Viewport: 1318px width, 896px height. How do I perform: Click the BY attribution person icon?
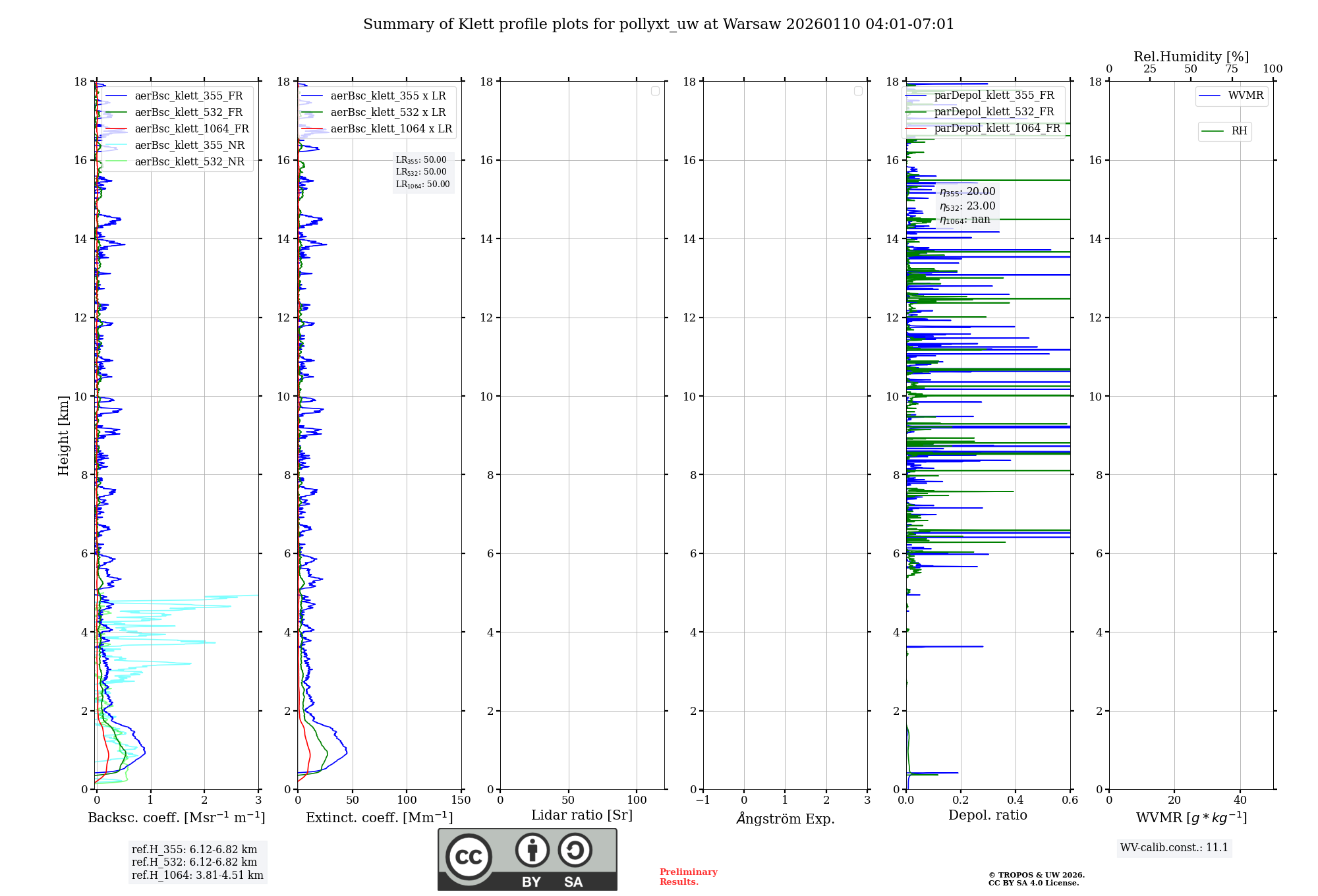pyautogui.click(x=532, y=850)
